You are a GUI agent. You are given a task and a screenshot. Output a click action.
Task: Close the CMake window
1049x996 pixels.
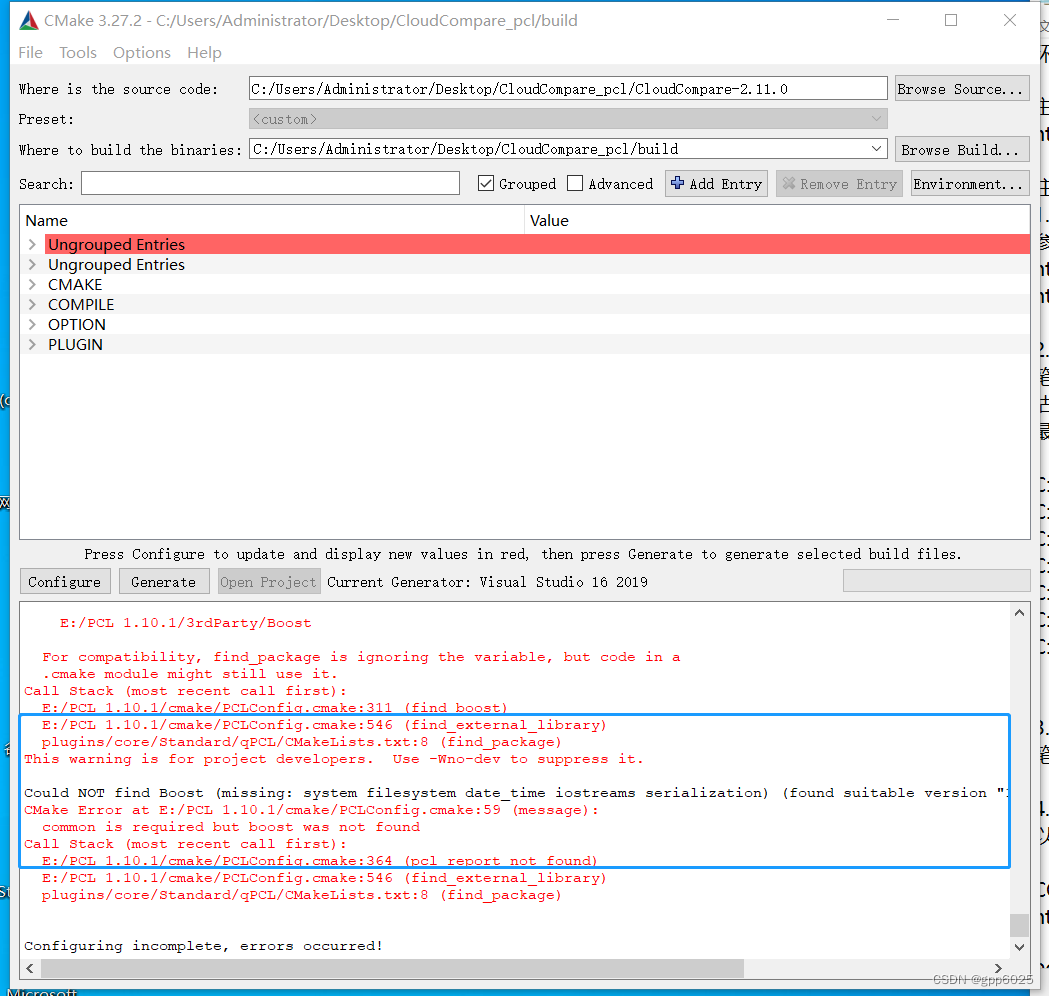click(1010, 20)
